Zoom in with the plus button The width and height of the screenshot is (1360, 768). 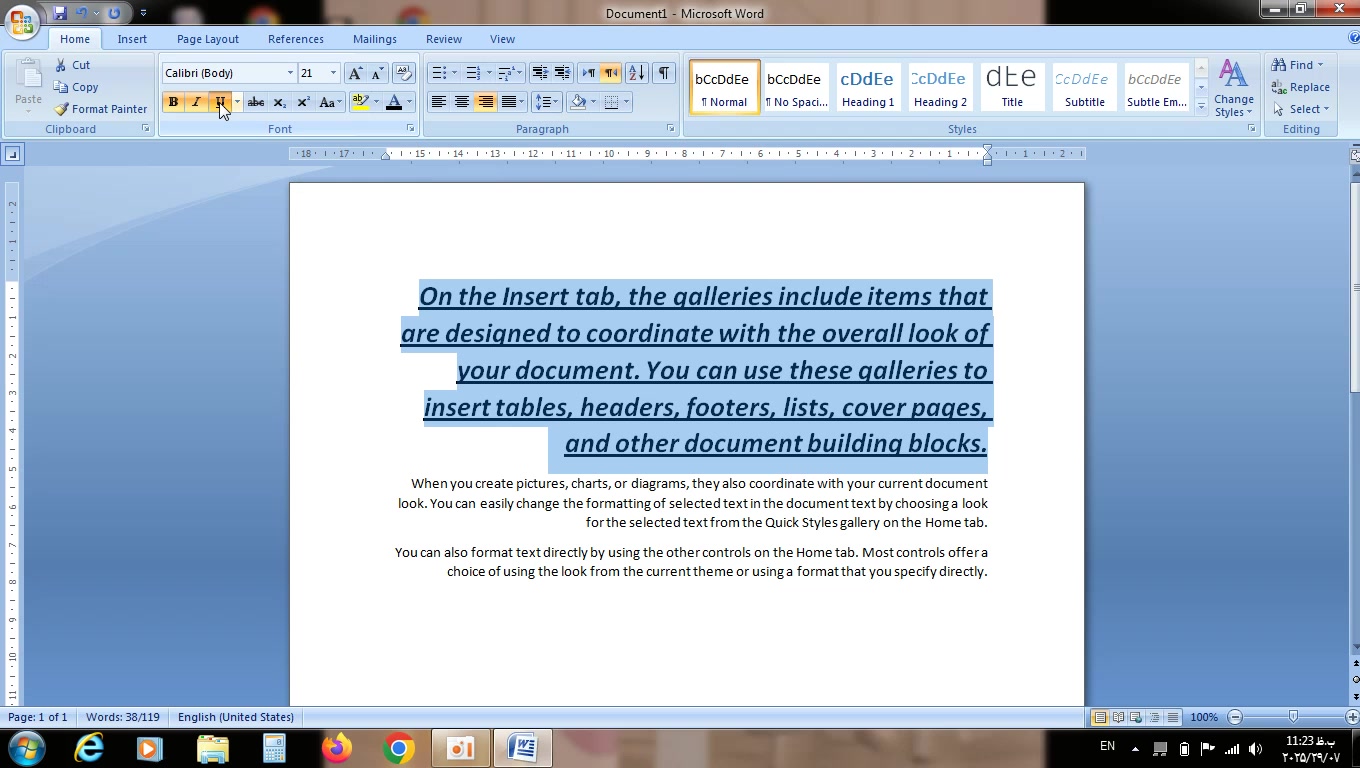(x=1352, y=717)
